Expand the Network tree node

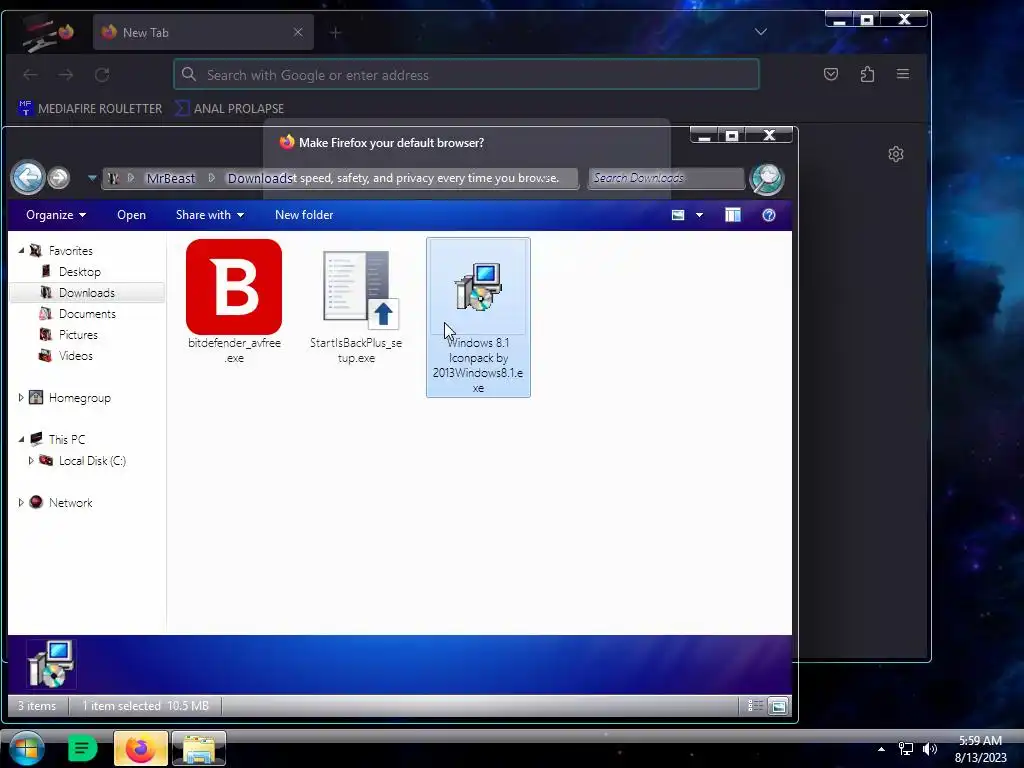point(21,502)
